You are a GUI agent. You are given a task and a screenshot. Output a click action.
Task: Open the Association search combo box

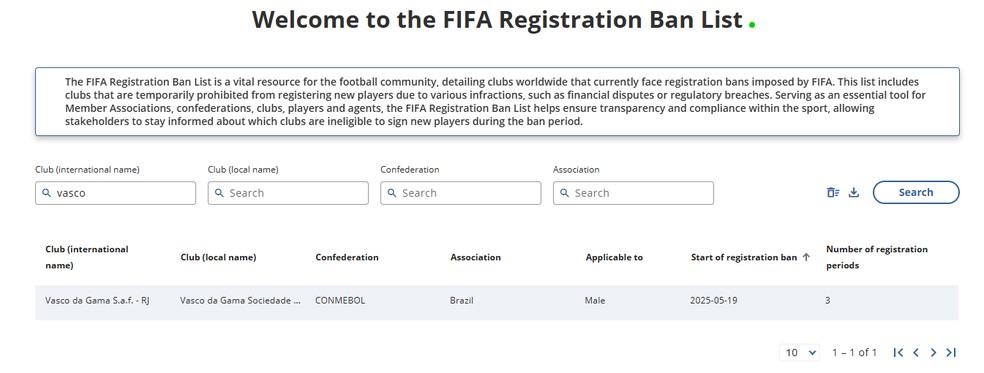point(633,193)
